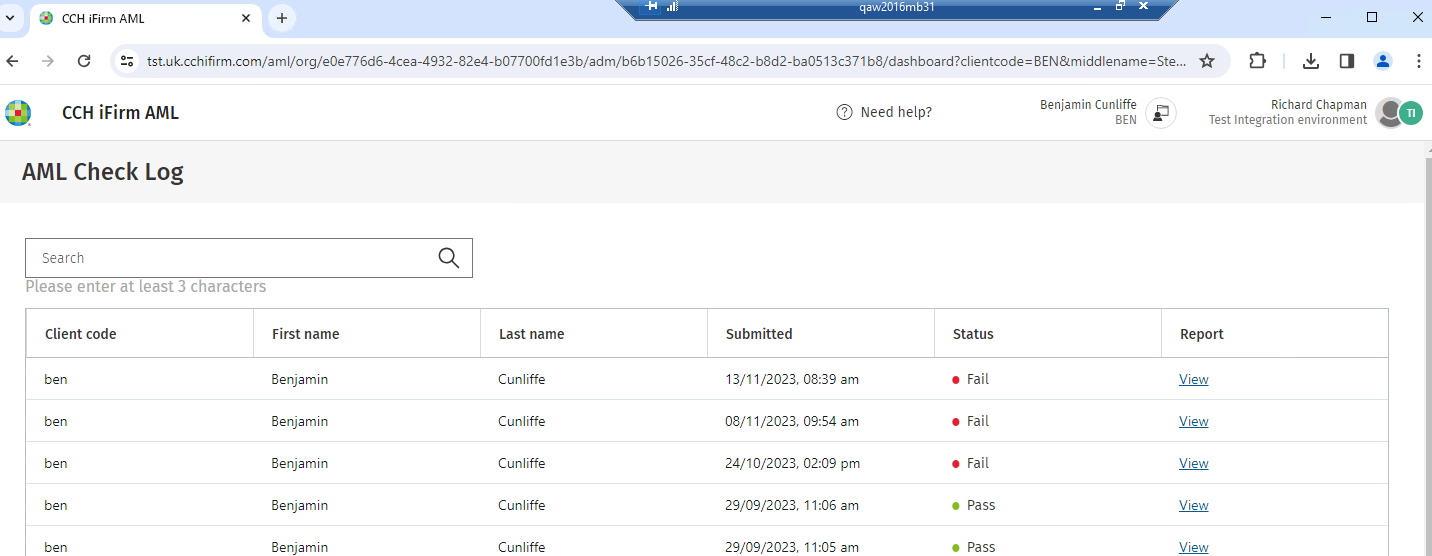Reload the page
1432x556 pixels.
84,61
